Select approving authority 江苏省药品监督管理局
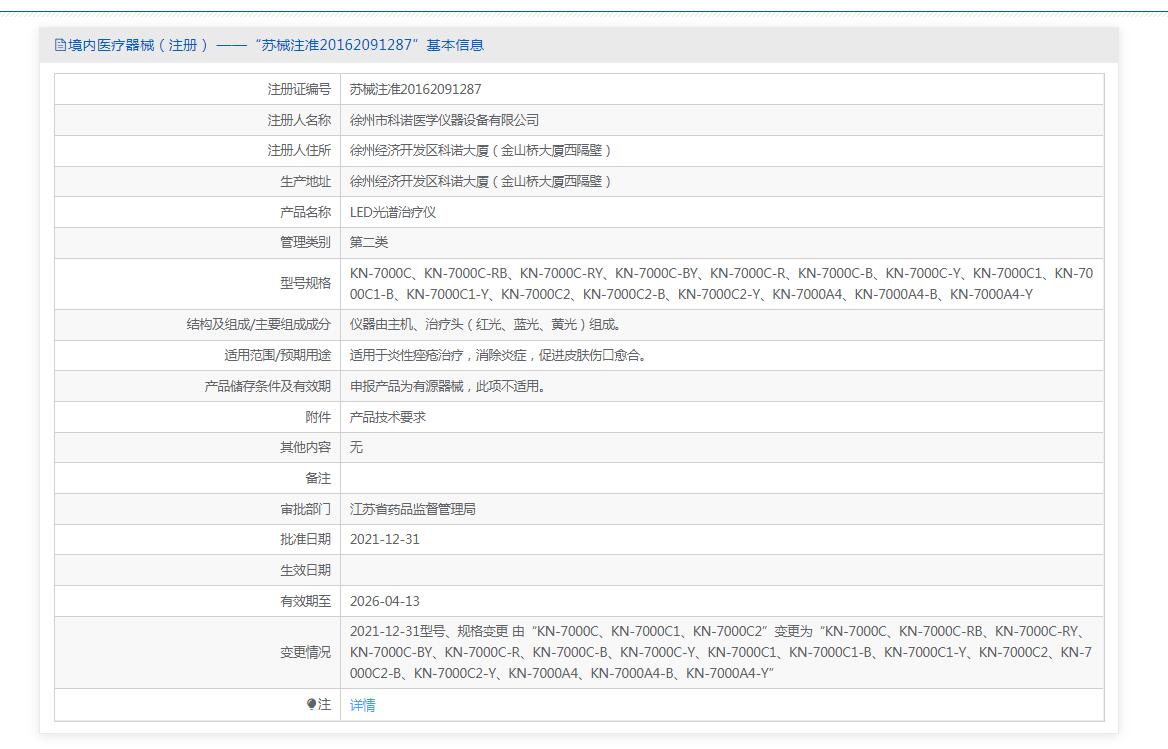 tap(413, 509)
